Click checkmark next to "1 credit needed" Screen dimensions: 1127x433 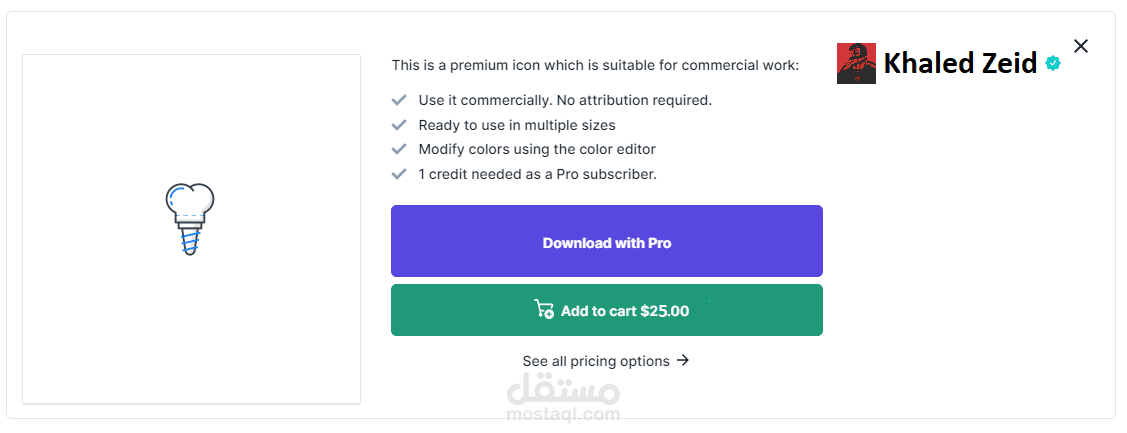pos(399,174)
